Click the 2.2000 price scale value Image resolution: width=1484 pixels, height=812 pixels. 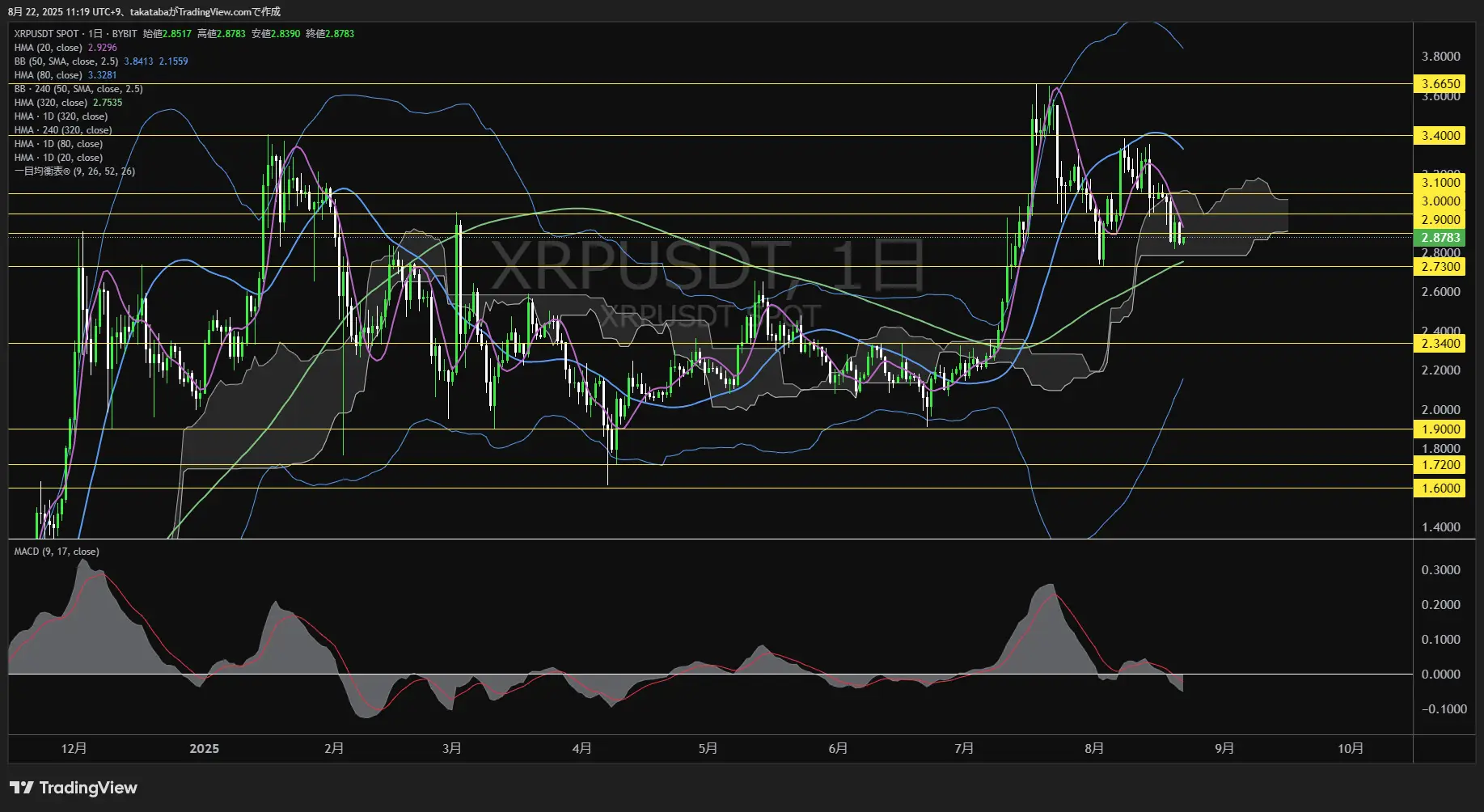coord(1440,370)
